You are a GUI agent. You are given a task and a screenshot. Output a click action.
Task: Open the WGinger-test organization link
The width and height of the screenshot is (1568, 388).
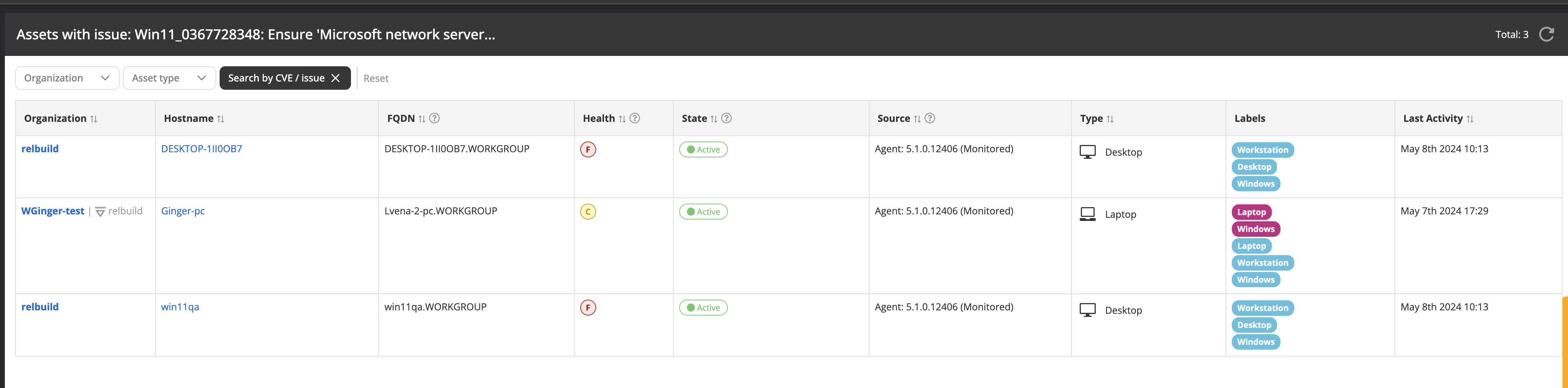tap(53, 211)
